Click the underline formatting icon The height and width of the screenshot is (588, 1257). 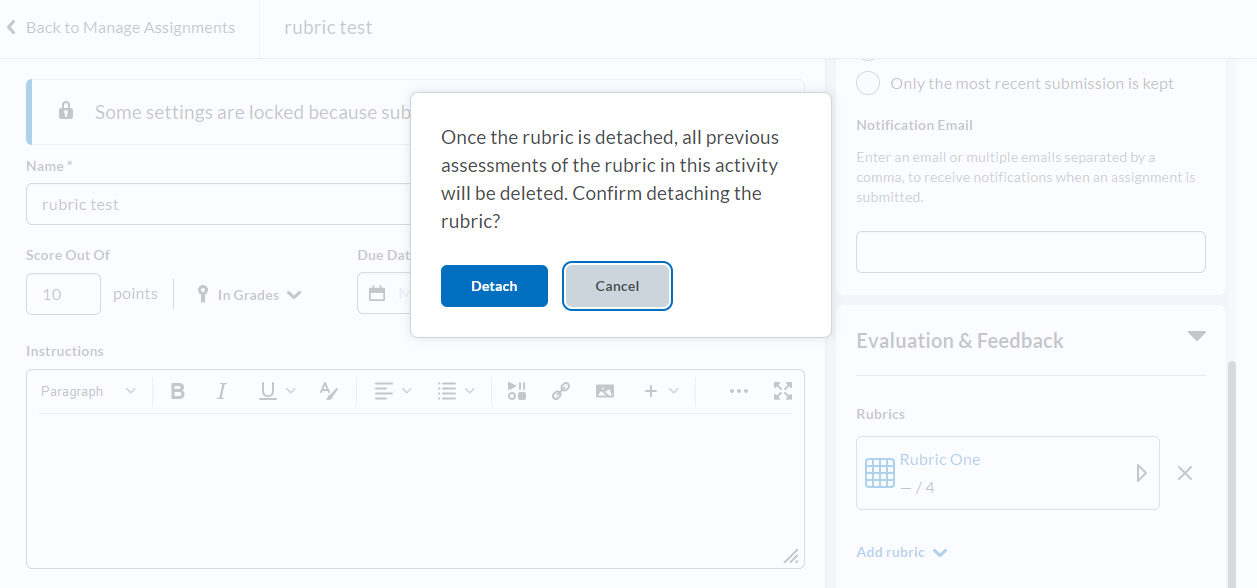coord(268,391)
